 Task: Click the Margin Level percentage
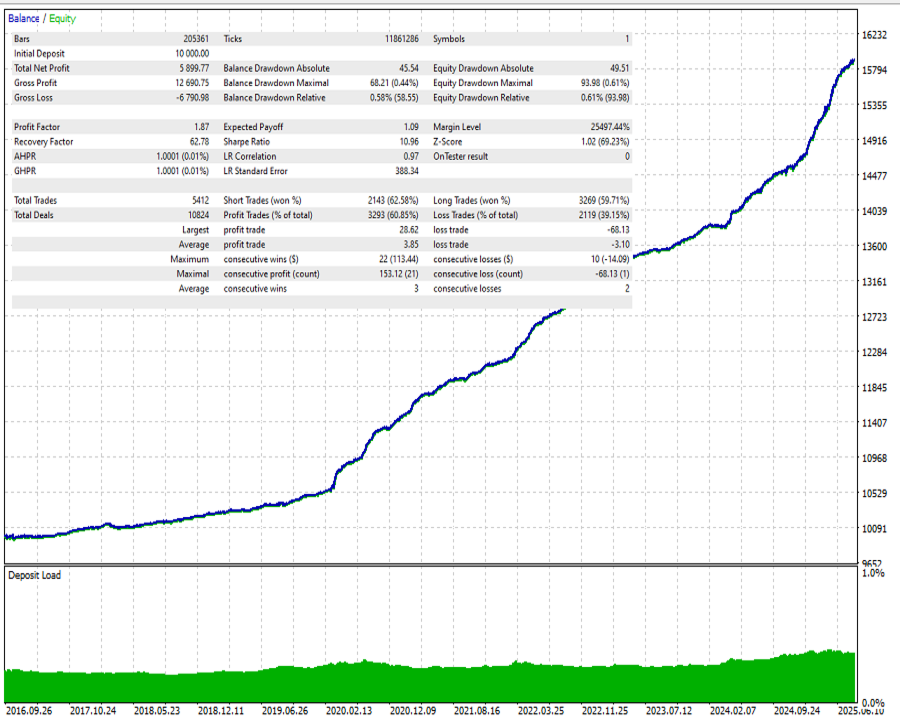click(610, 127)
